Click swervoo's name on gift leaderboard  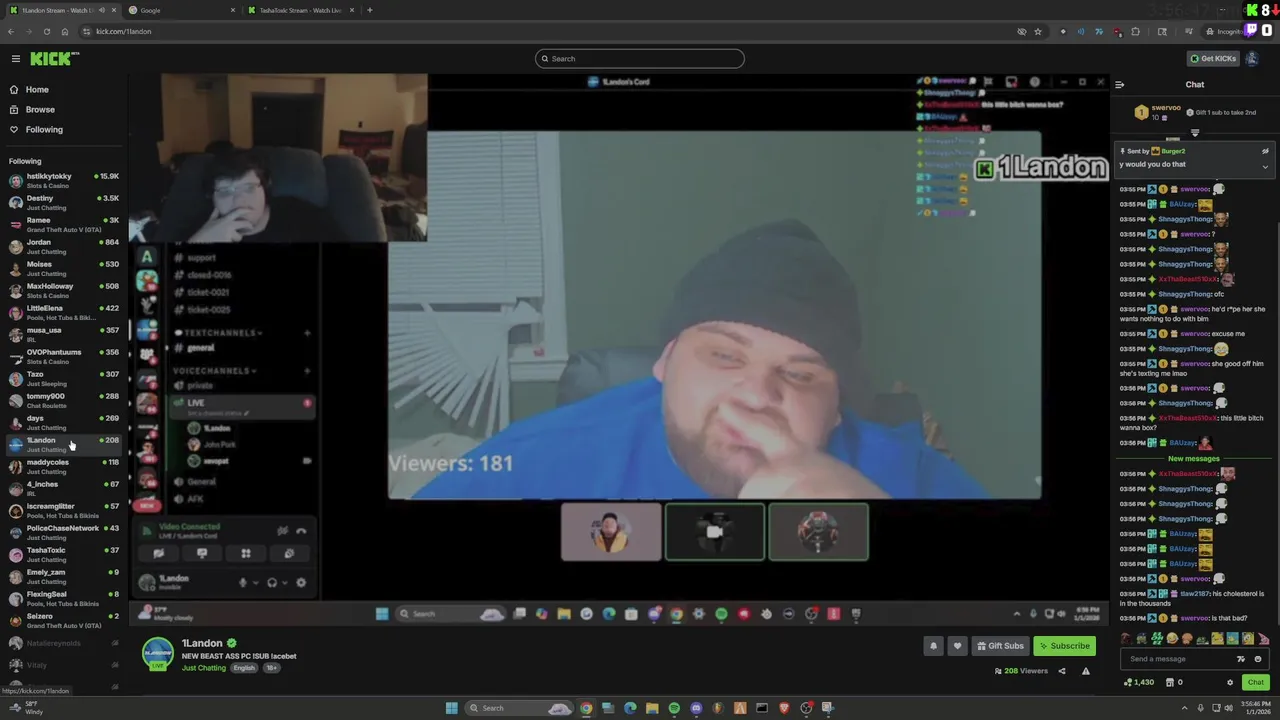pyautogui.click(x=1166, y=107)
